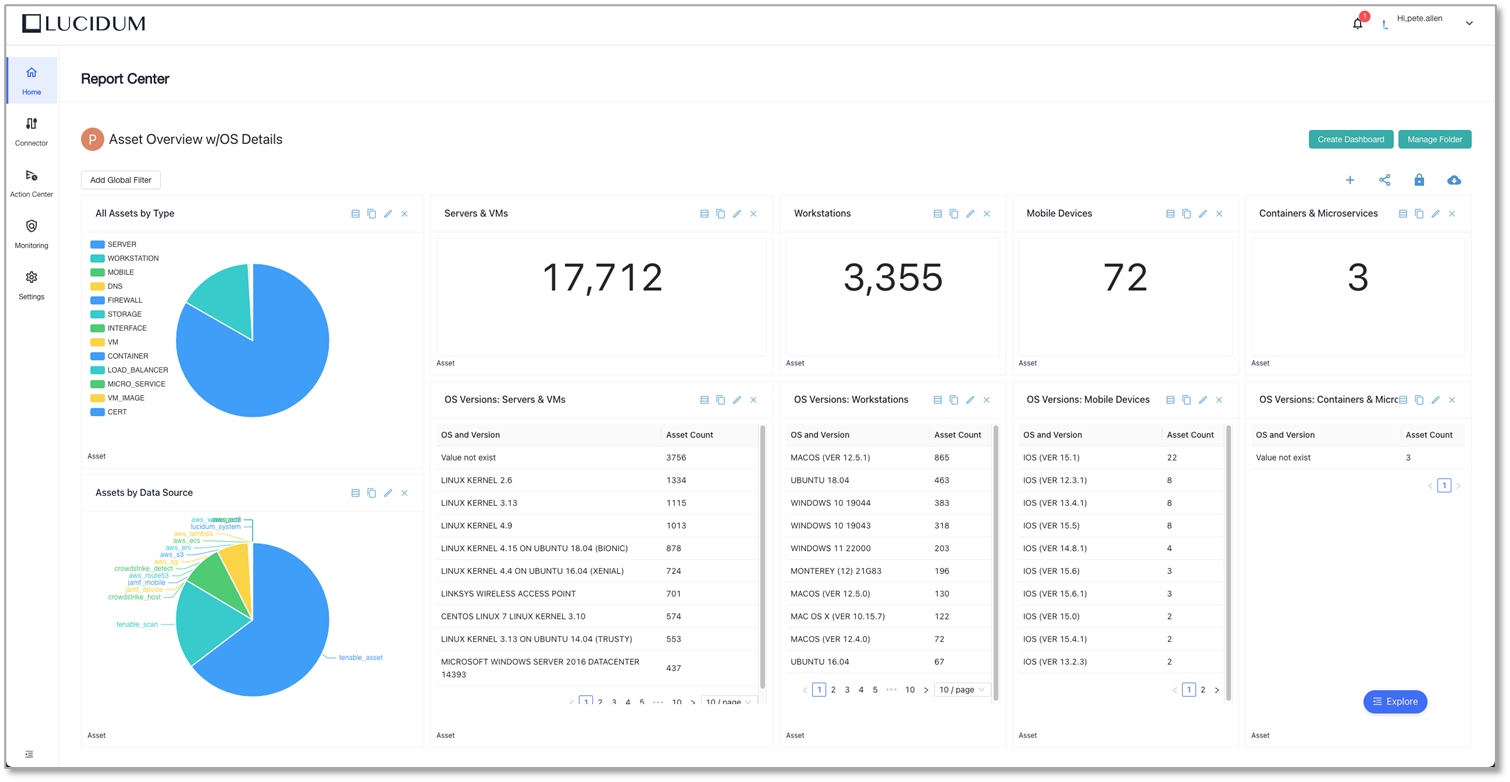Go to Home in sidebar
1510x782 pixels.
tap(32, 80)
